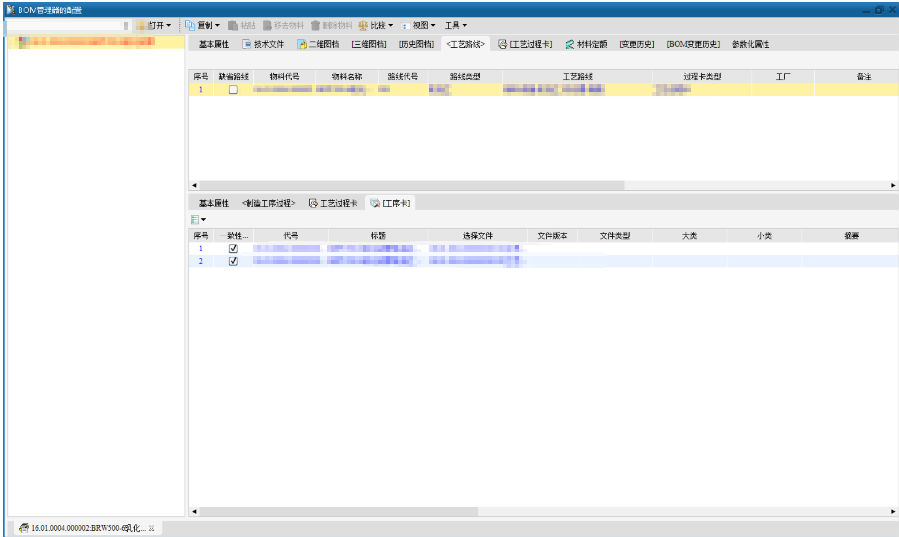The image size is (899, 537).
Task: Click the 复制 (Copy) toolbar icon
Action: tap(190, 25)
